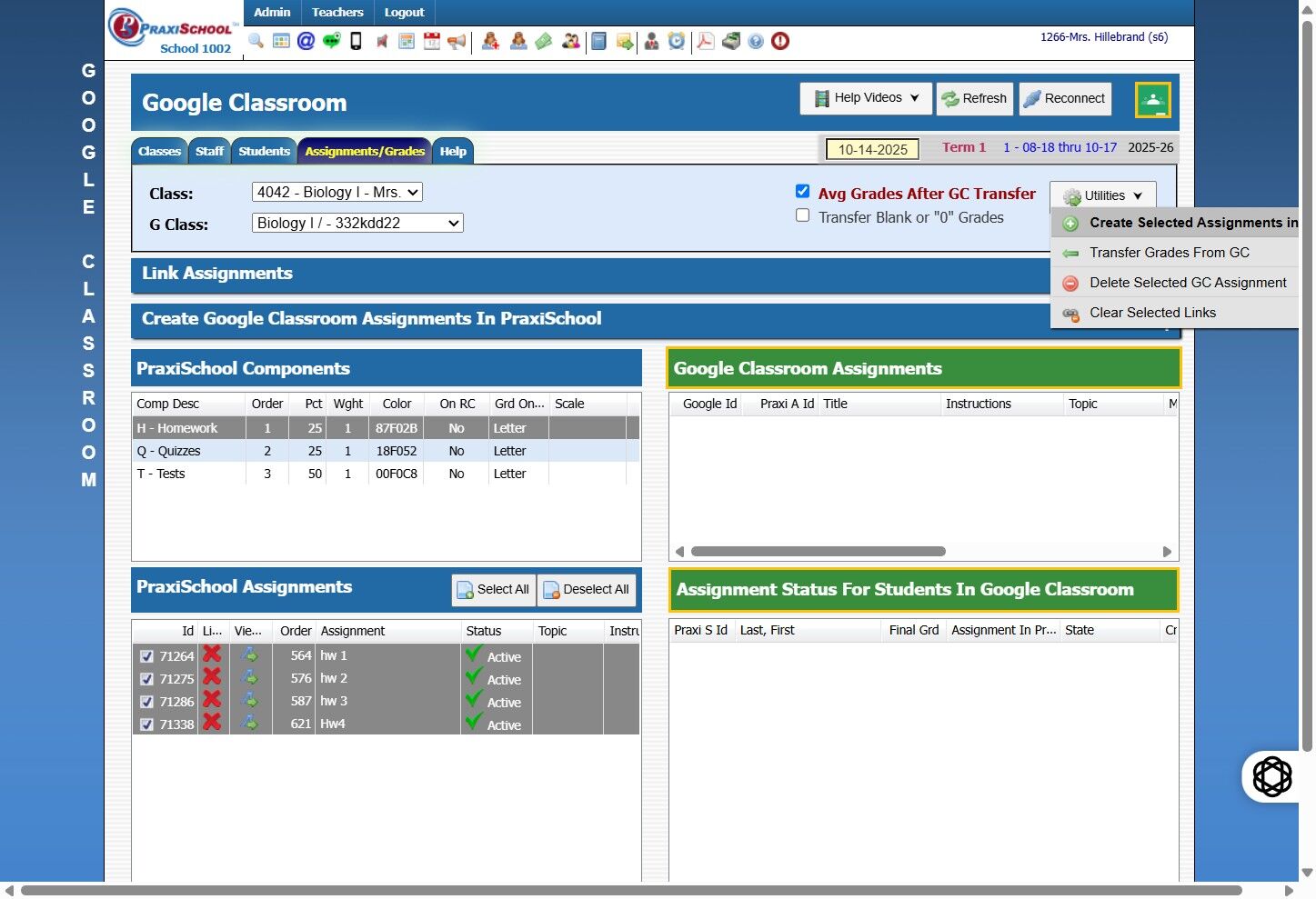The width and height of the screenshot is (1316, 899).
Task: Click the view arrow icon for Hw4
Action: [249, 724]
